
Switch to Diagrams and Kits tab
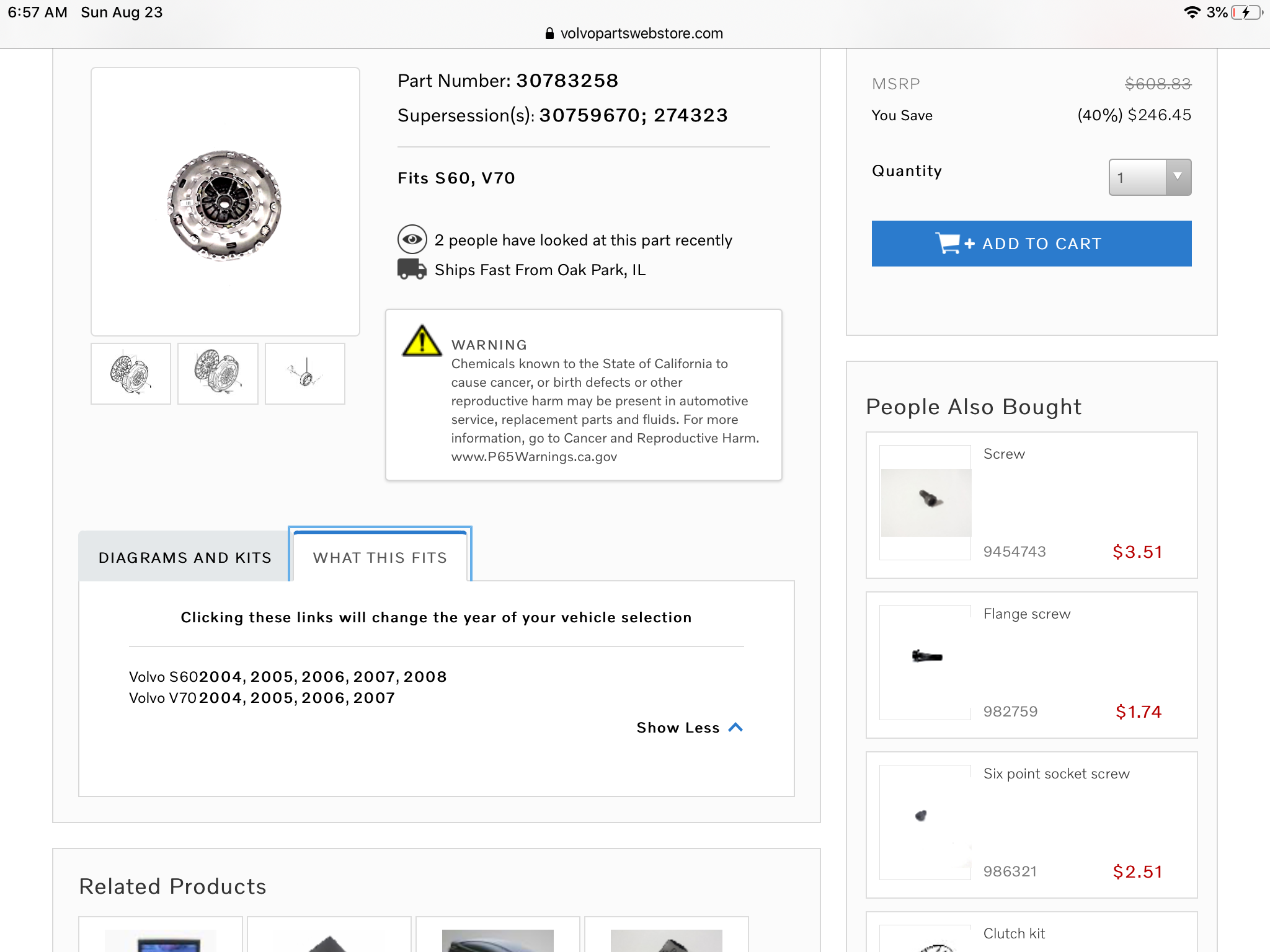click(x=185, y=557)
